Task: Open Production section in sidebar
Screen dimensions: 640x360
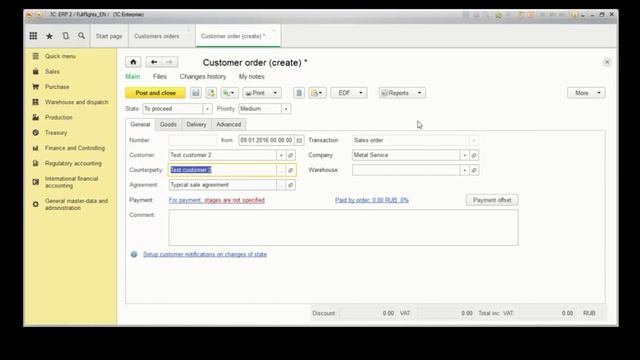Action: tap(58, 118)
